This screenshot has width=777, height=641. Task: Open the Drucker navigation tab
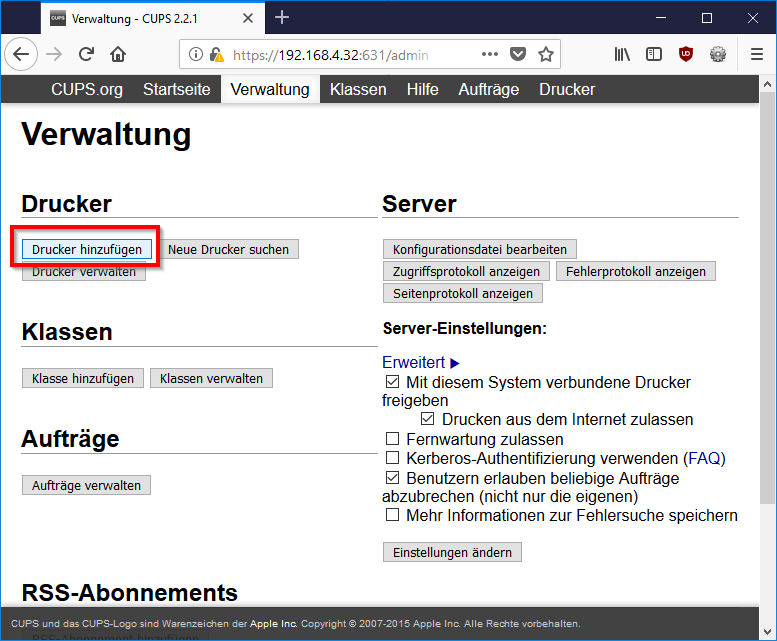567,89
